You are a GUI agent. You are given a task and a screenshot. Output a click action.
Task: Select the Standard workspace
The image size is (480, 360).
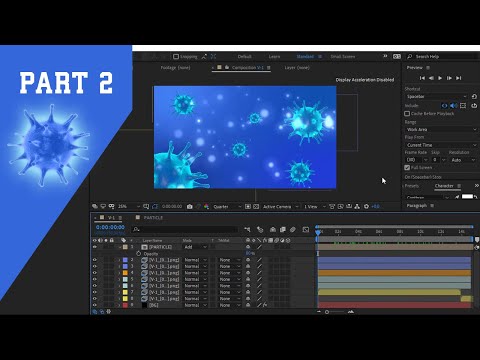click(305, 57)
